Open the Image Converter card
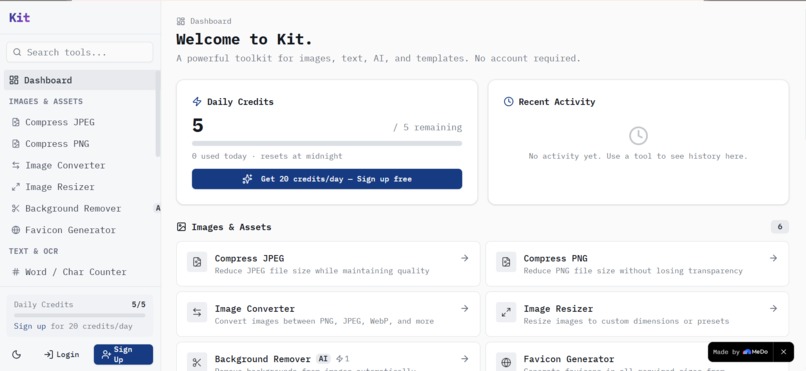The height and width of the screenshot is (371, 806). 328,314
